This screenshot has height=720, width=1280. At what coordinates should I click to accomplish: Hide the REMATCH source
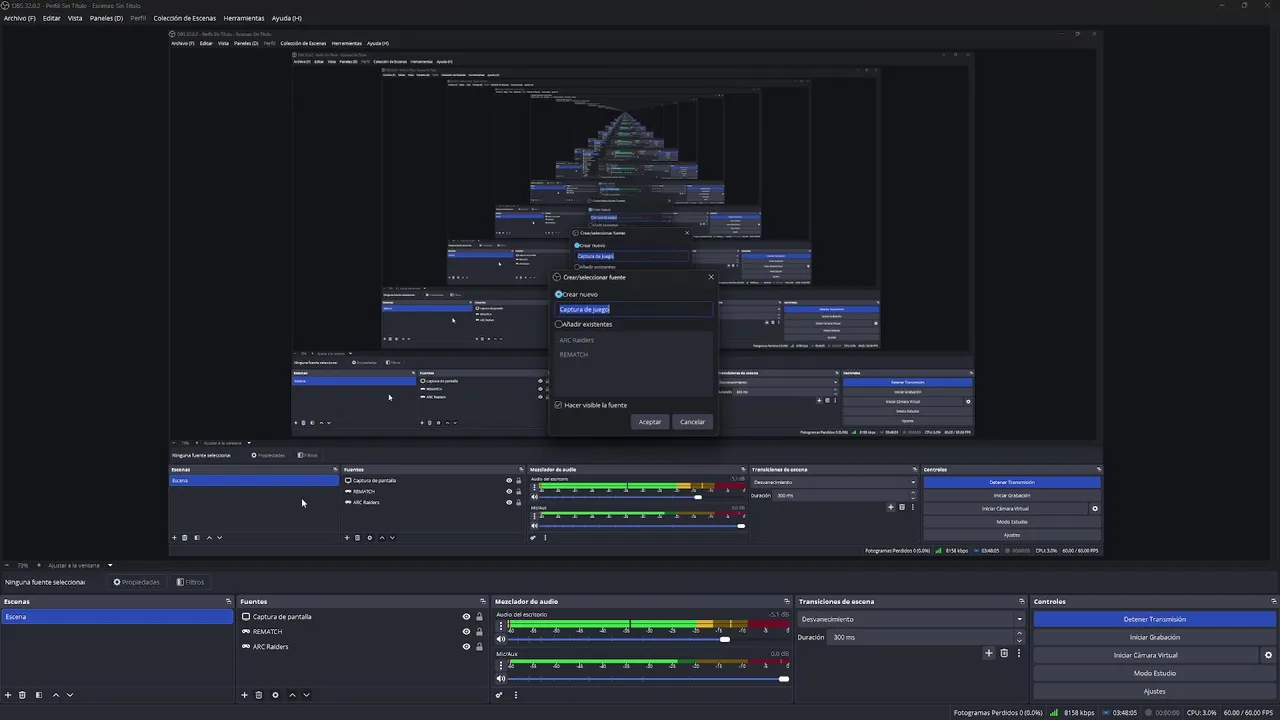(466, 632)
